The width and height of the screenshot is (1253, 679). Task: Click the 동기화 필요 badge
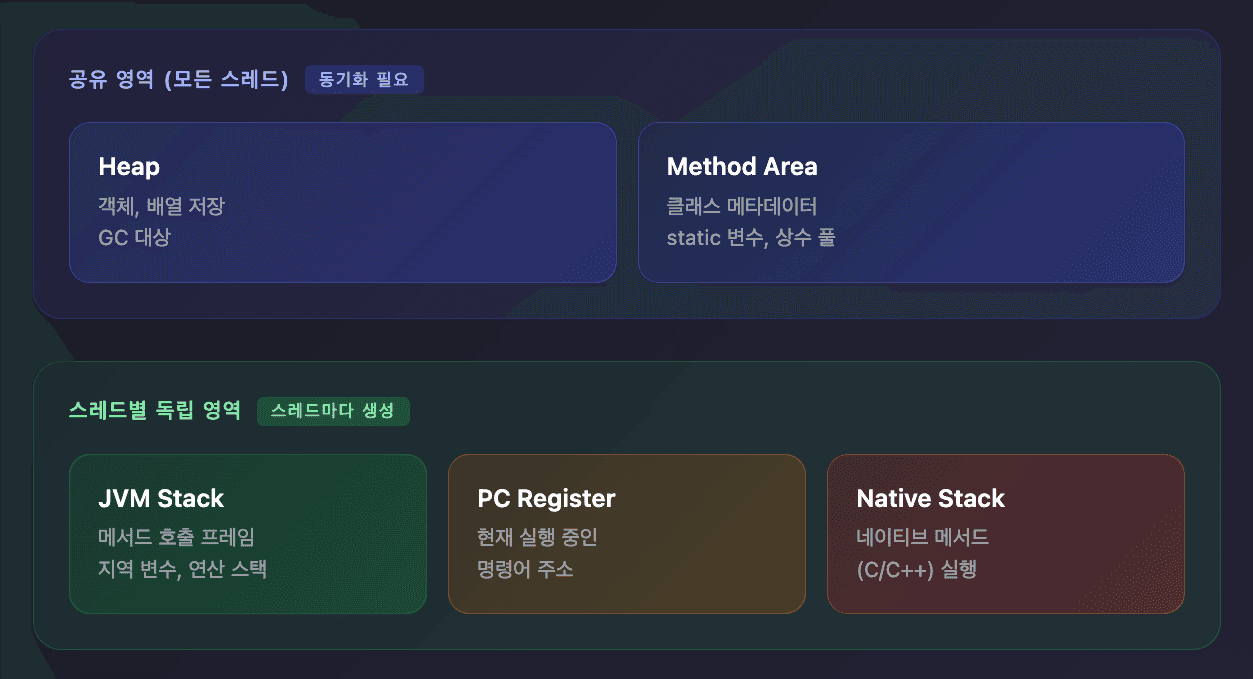click(x=364, y=80)
